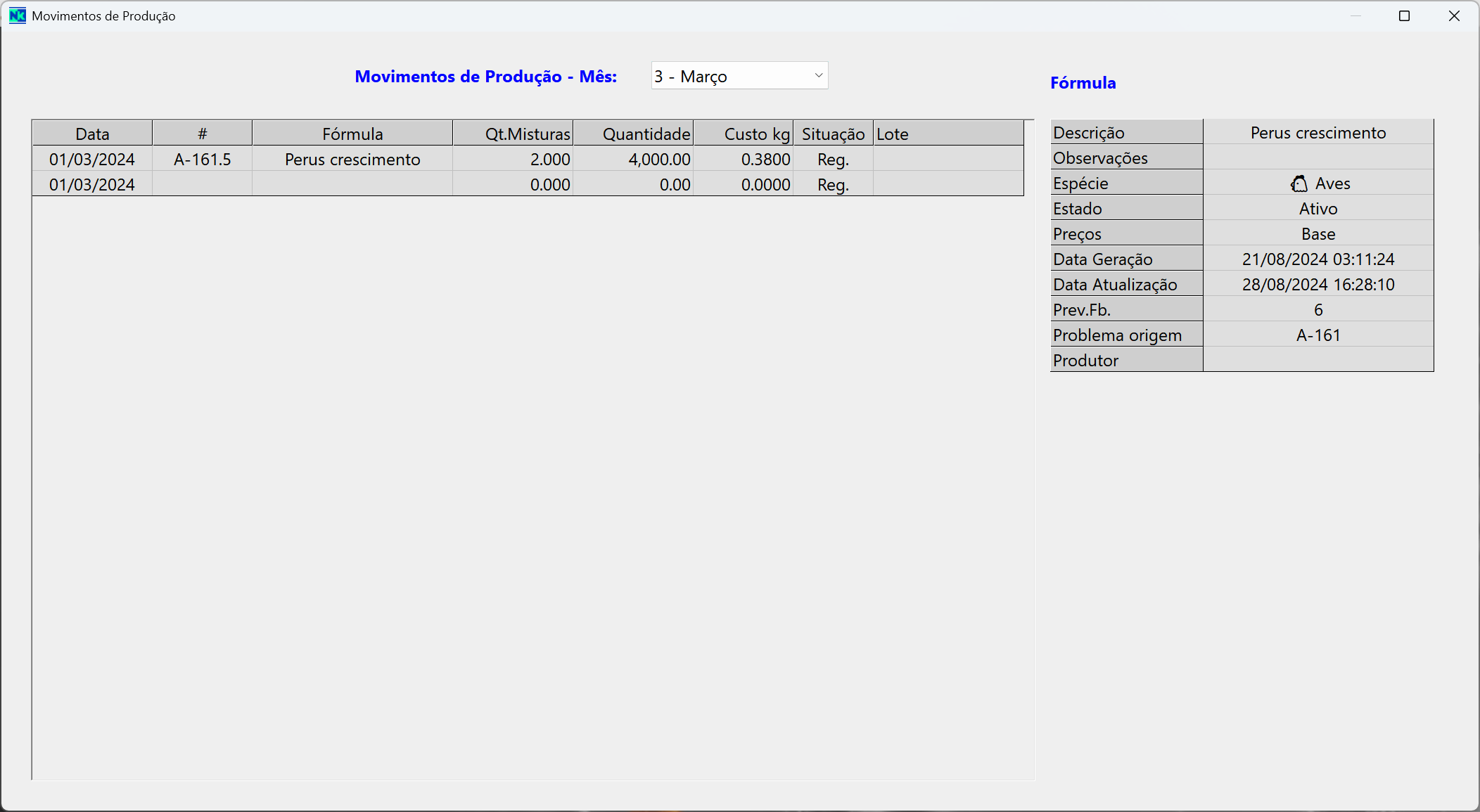Click the empty Lote cell of first row

point(948,160)
